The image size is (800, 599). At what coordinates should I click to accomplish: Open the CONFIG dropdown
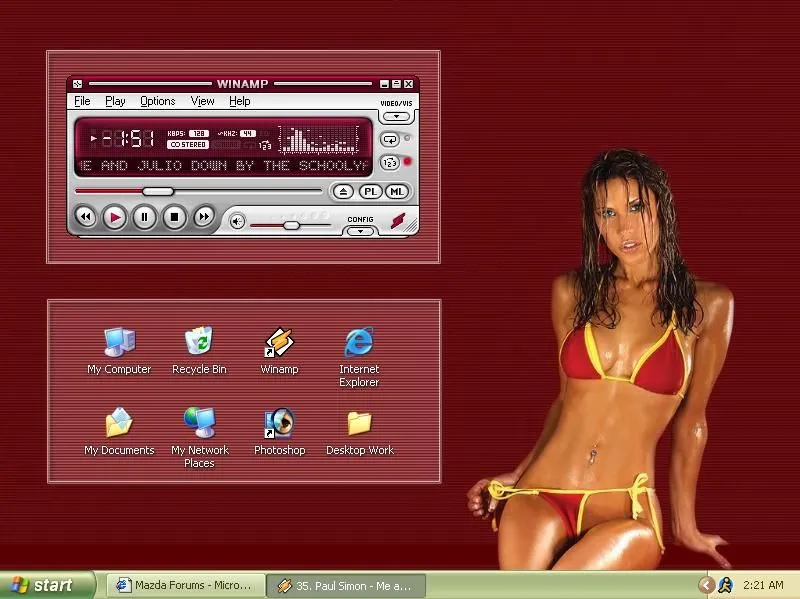[360, 232]
